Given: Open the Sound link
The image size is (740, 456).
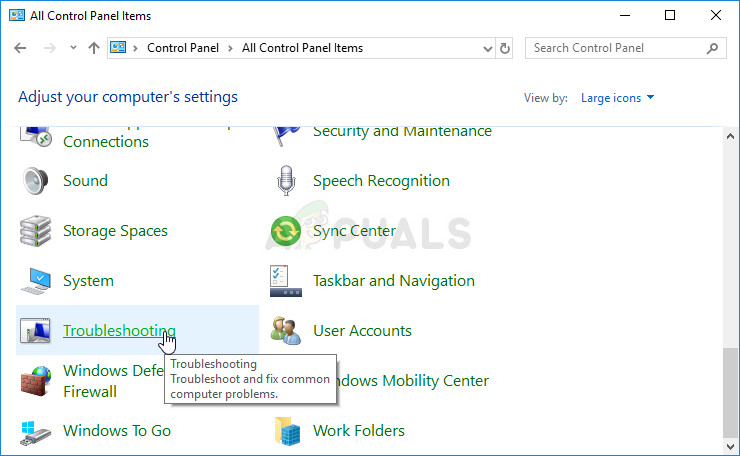Looking at the screenshot, I should (85, 181).
